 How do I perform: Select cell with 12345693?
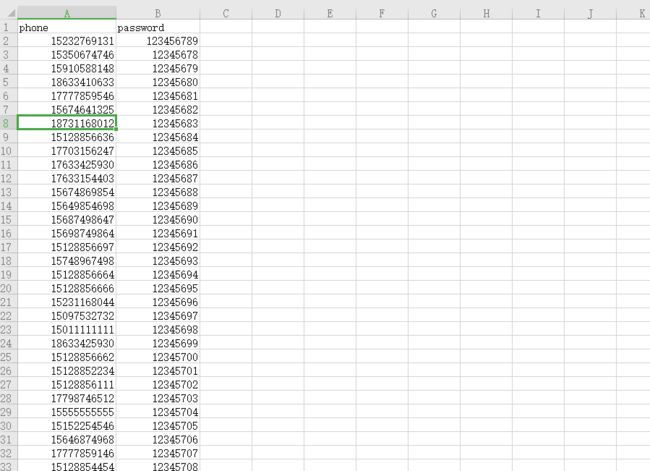click(158, 260)
